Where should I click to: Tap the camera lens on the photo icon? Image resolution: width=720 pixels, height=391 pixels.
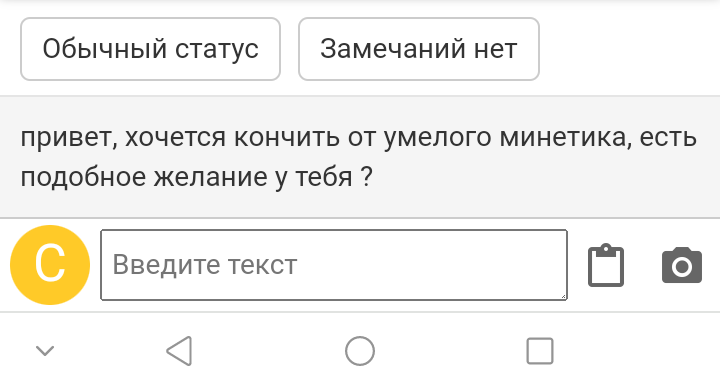click(682, 267)
